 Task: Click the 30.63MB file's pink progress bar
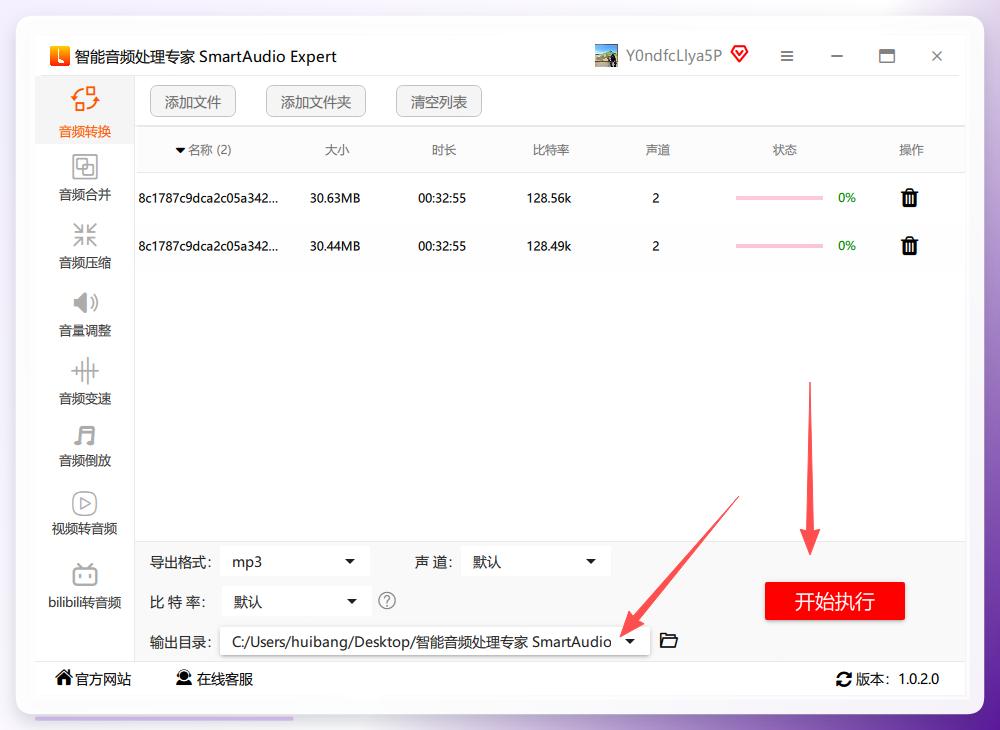click(x=779, y=198)
